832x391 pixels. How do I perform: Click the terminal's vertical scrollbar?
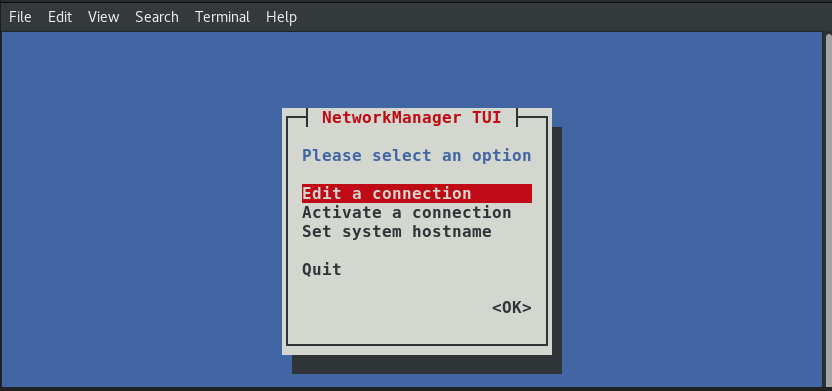pos(828,210)
